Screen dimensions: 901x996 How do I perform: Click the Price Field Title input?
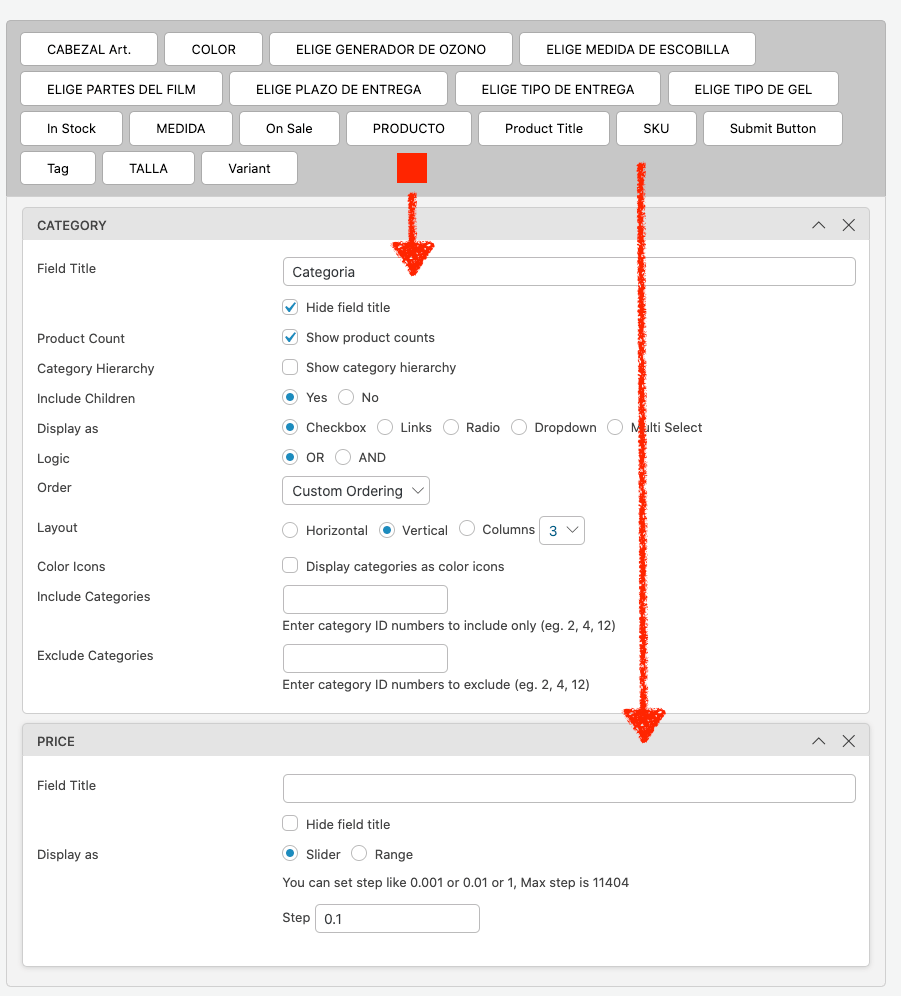click(x=569, y=788)
